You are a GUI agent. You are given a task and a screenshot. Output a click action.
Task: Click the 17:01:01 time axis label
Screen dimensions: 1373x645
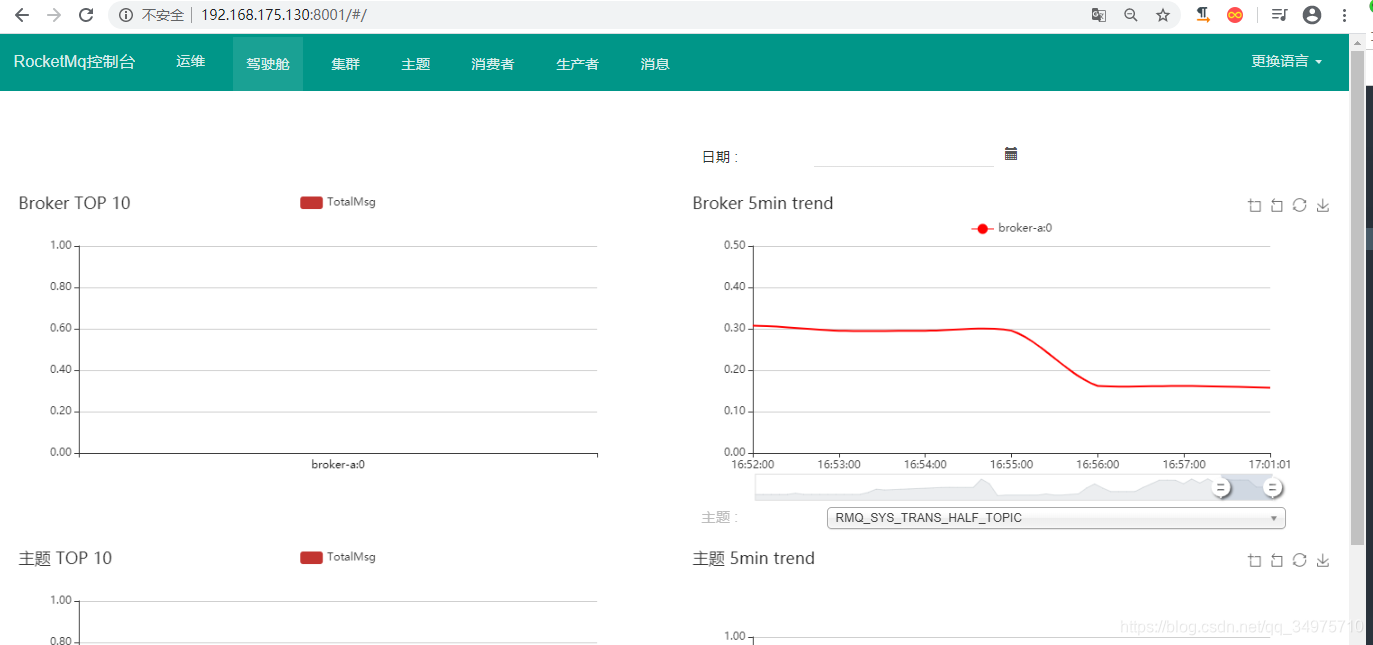[x=1270, y=464]
